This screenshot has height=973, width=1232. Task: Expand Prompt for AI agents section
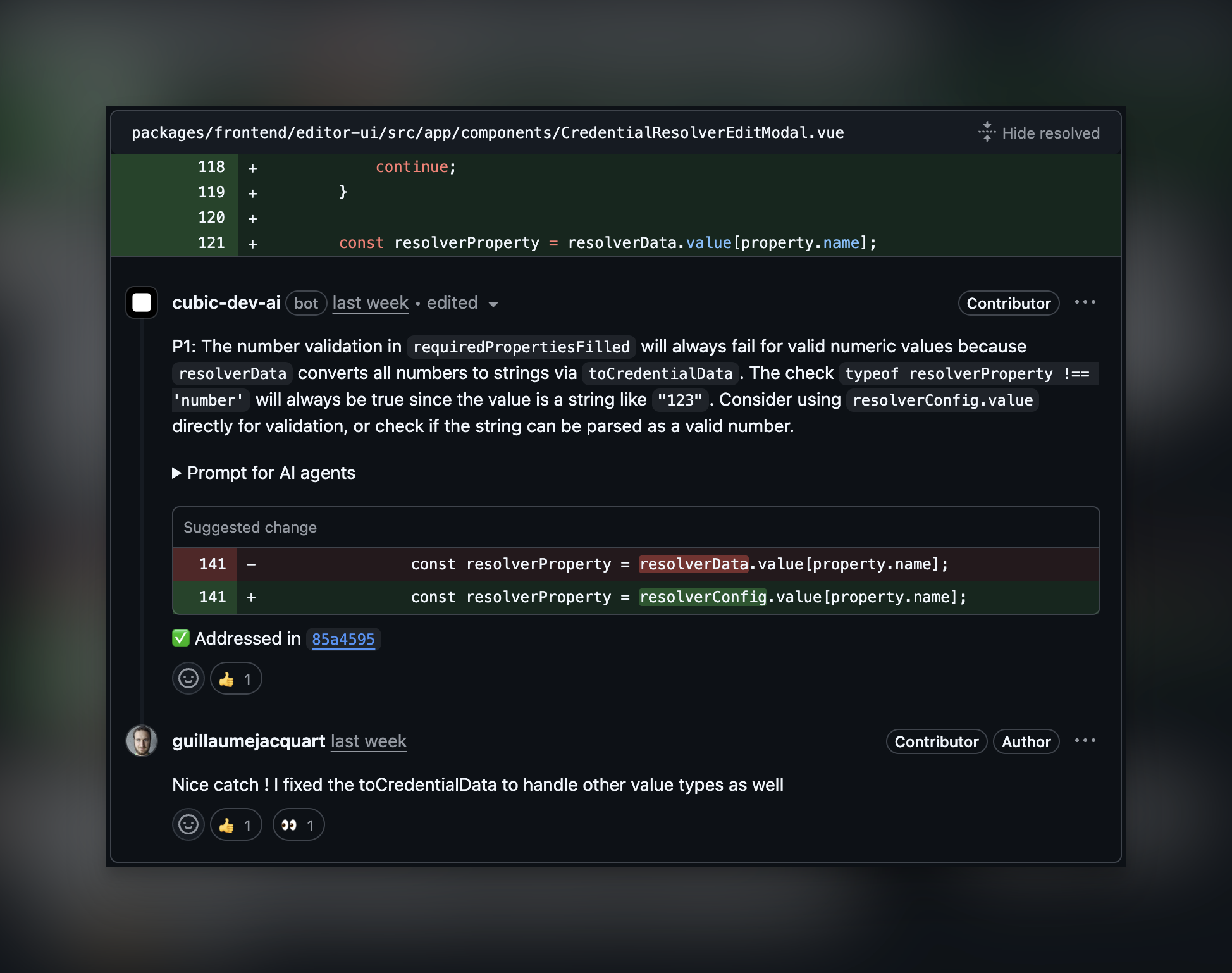pos(264,473)
